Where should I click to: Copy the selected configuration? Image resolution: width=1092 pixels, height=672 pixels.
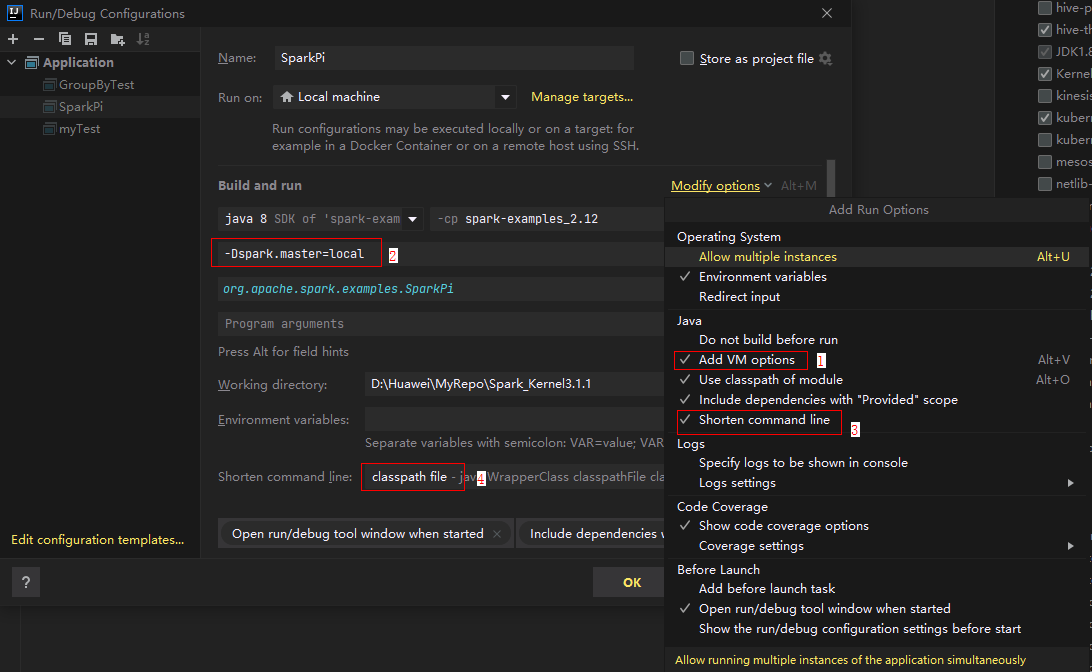point(65,39)
